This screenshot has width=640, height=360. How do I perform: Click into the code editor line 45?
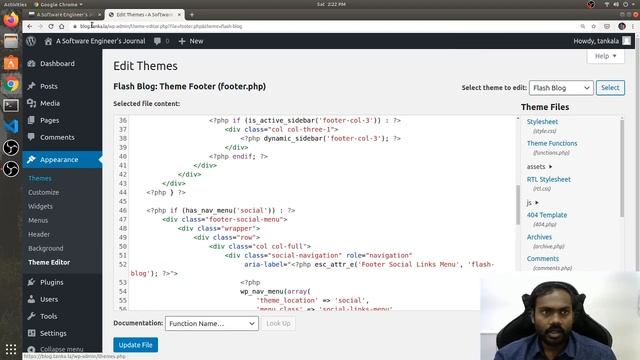(x=322, y=201)
